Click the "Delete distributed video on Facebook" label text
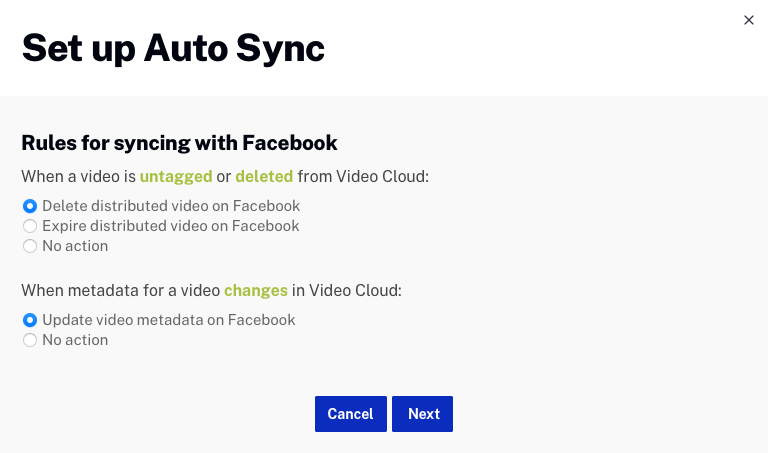Image resolution: width=768 pixels, height=453 pixels. pyautogui.click(x=171, y=206)
